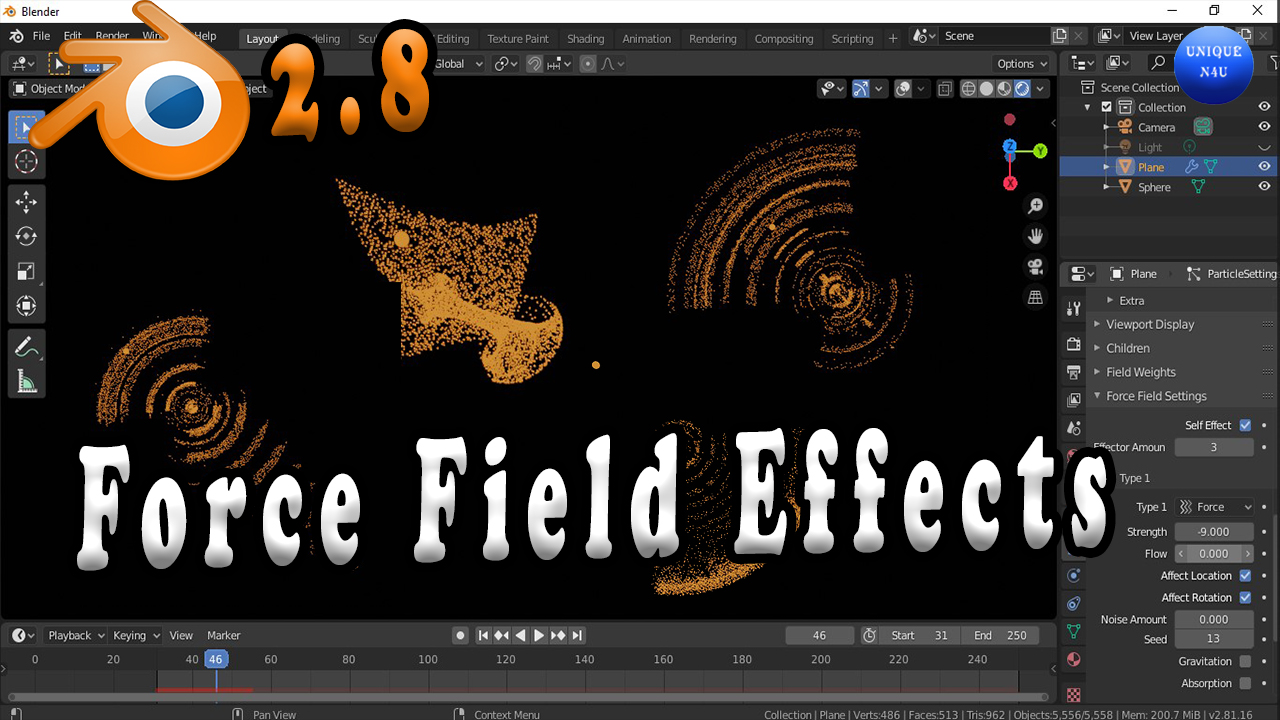Image resolution: width=1280 pixels, height=720 pixels.
Task: Switch to camera view using the camera icon
Action: point(1035,266)
